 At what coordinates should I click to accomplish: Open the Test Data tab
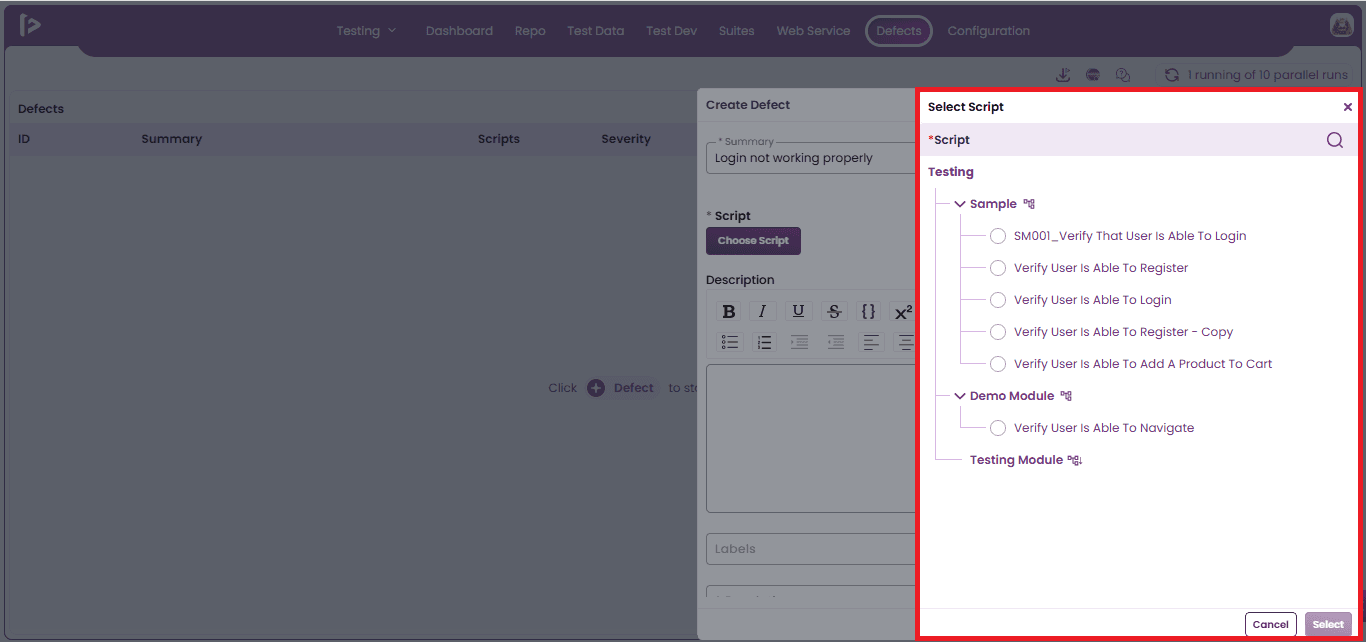pyautogui.click(x=595, y=31)
